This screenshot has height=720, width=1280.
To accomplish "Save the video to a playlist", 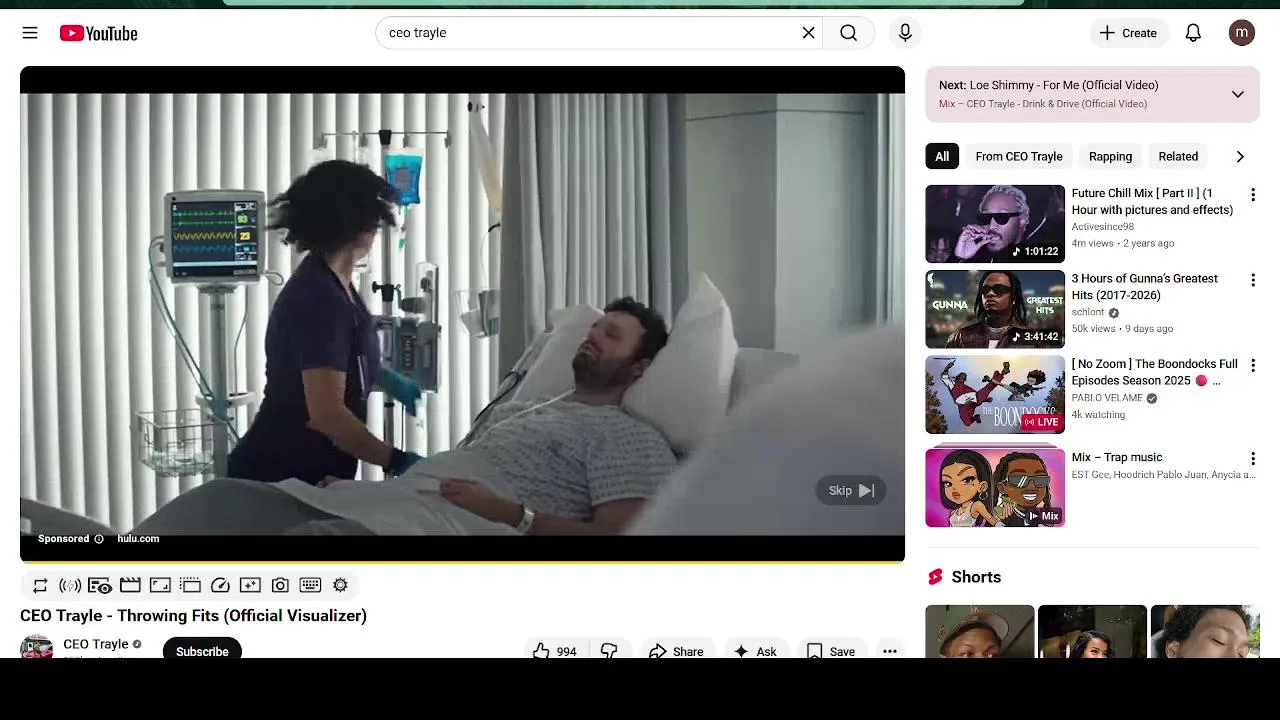I will coord(831,650).
